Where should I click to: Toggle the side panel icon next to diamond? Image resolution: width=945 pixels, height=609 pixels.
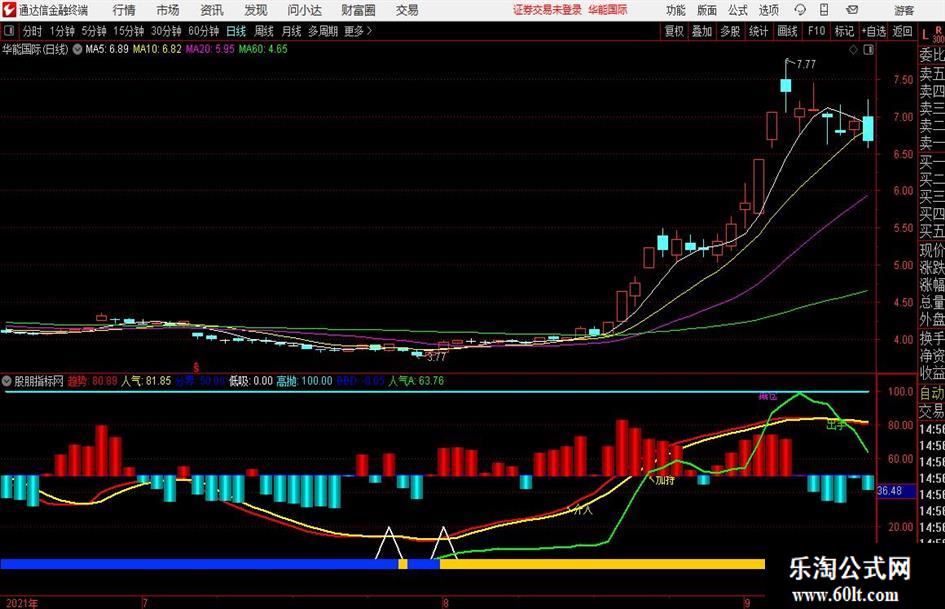[868, 50]
